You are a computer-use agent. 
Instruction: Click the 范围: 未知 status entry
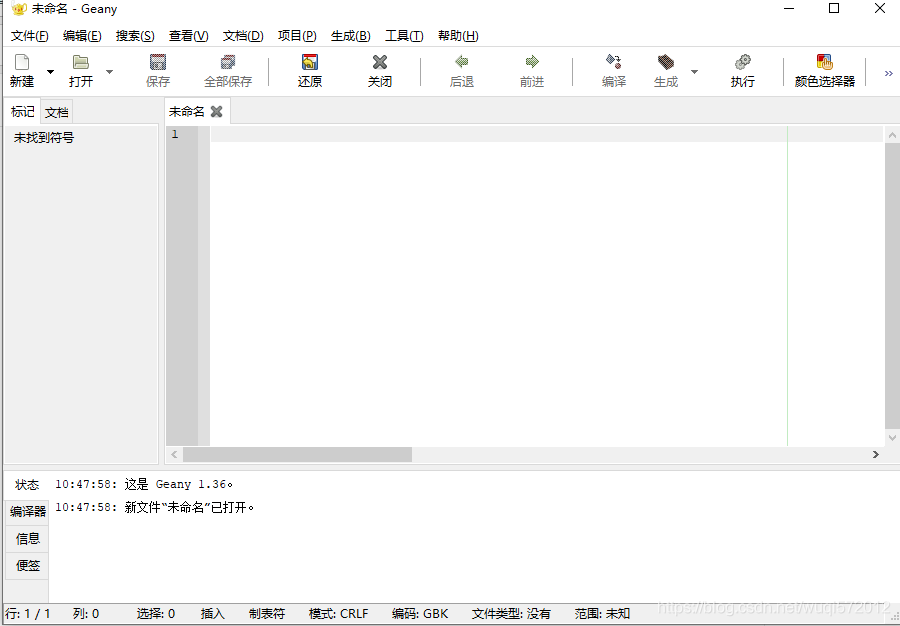pos(602,614)
